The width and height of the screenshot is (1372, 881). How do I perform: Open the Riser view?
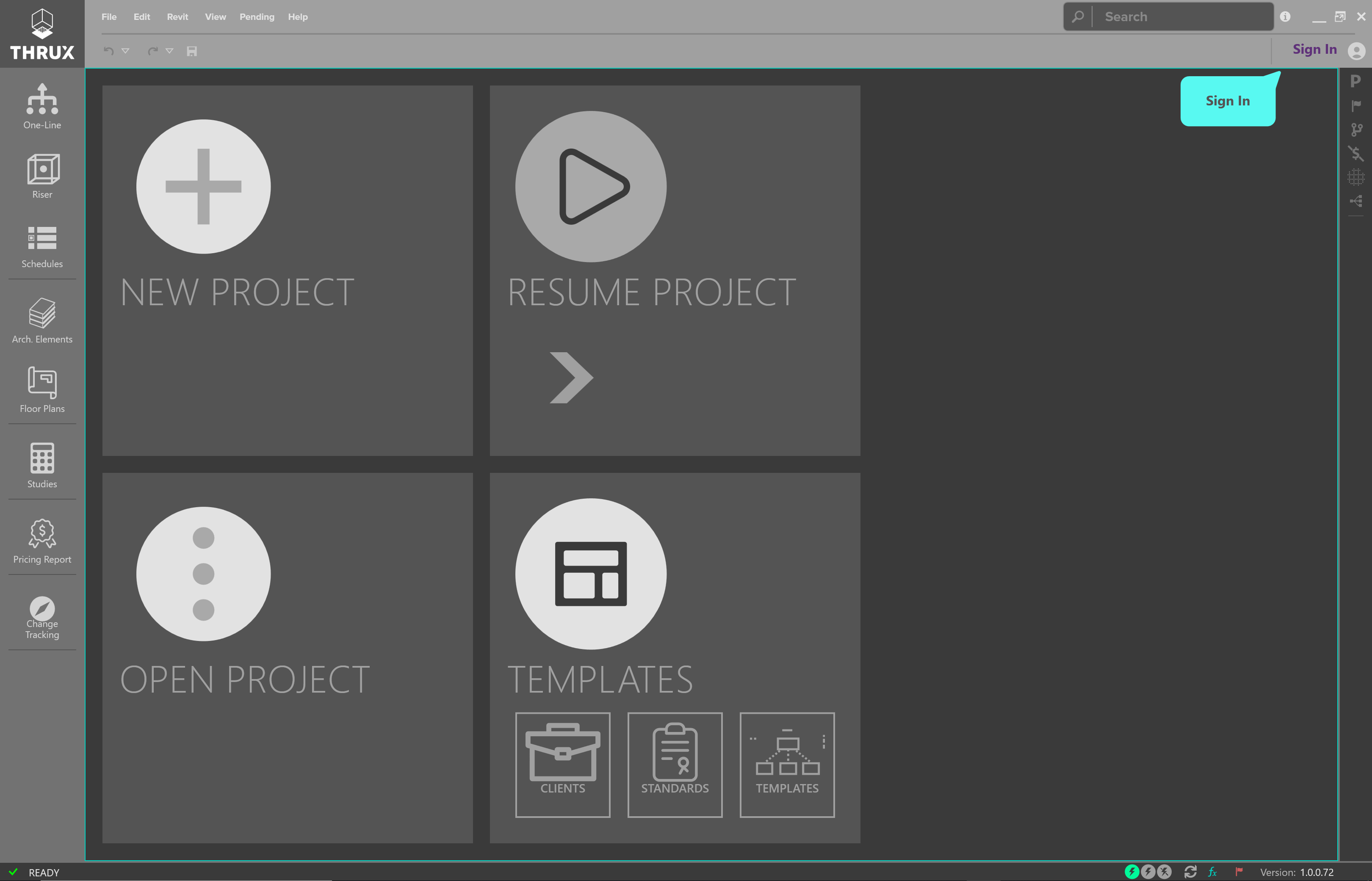pyautogui.click(x=42, y=176)
